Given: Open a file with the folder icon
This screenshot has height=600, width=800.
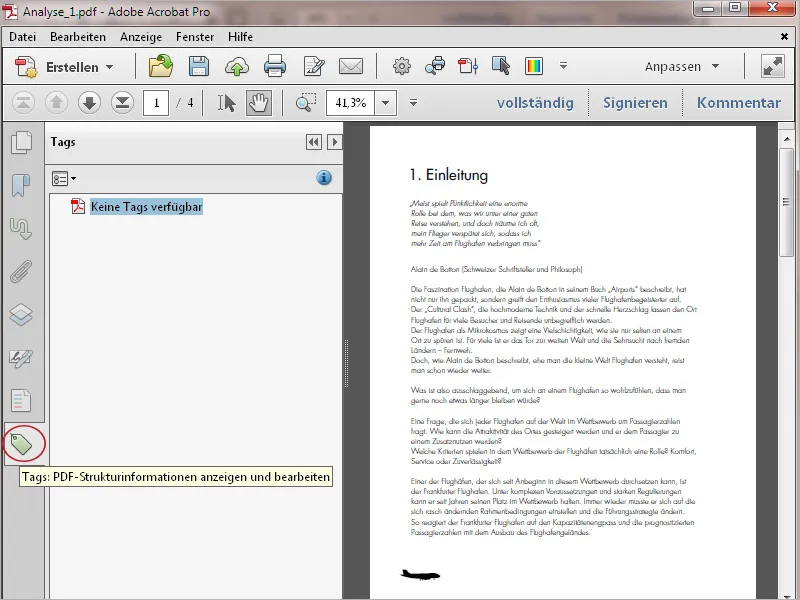Looking at the screenshot, I should 161,66.
